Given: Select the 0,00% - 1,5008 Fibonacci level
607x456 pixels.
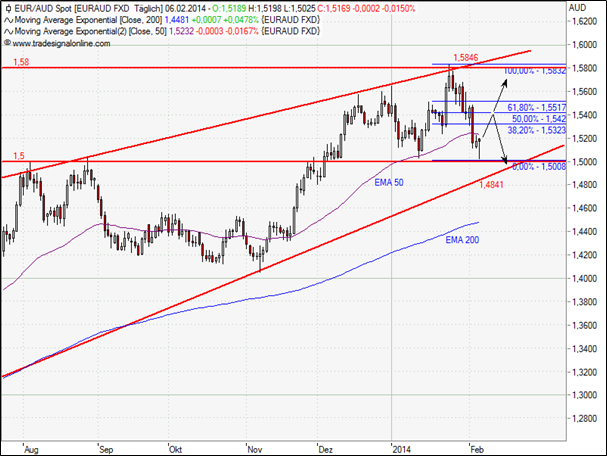Looking at the screenshot, I should click(537, 165).
